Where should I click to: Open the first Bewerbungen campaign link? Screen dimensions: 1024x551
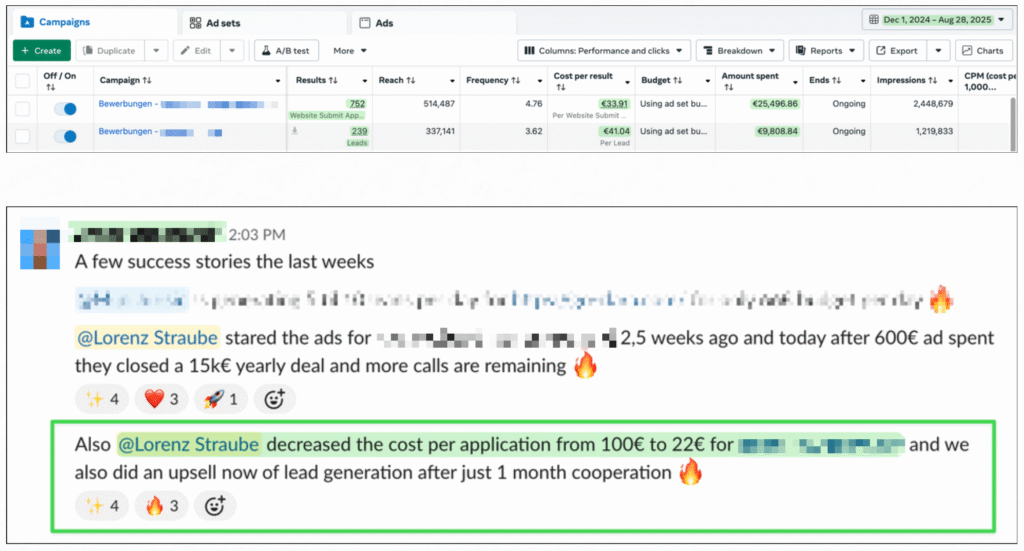[x=128, y=104]
